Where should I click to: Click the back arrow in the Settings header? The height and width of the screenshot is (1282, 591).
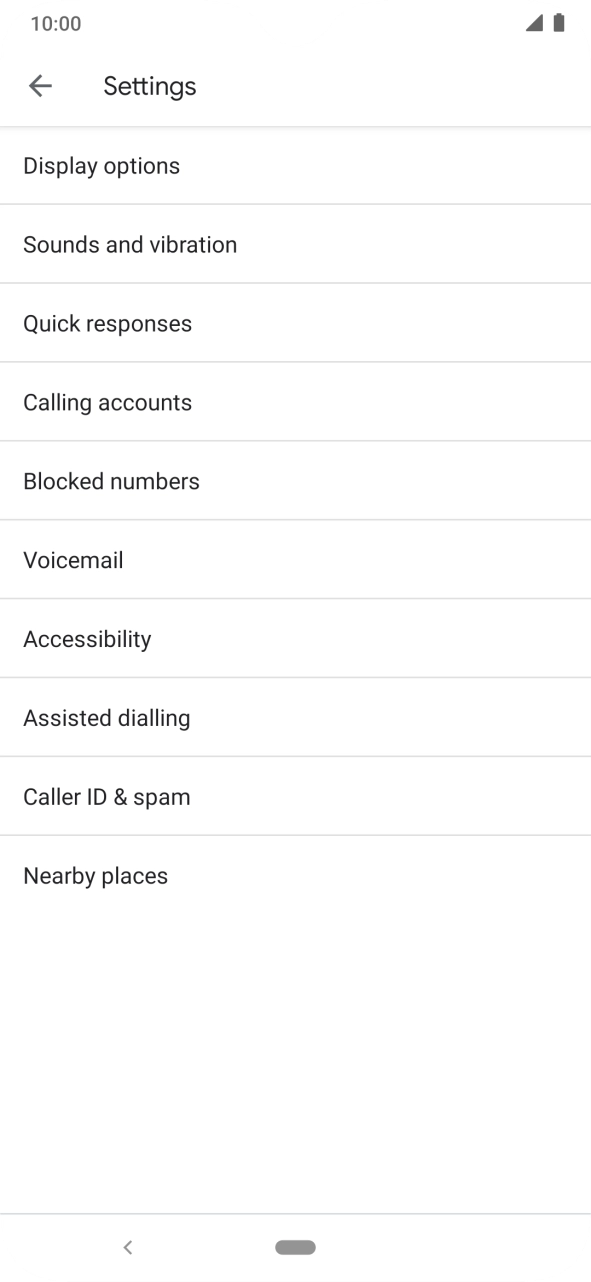[40, 86]
